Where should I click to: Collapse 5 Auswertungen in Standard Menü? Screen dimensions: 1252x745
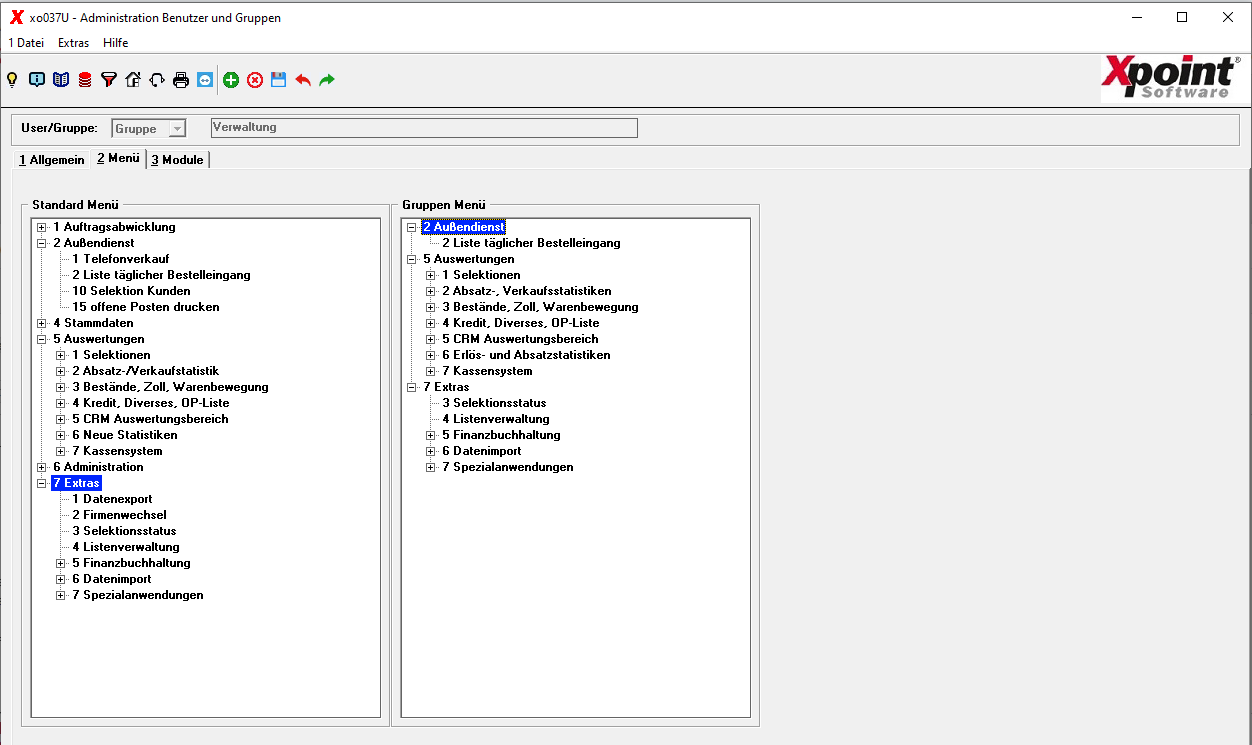click(42, 339)
